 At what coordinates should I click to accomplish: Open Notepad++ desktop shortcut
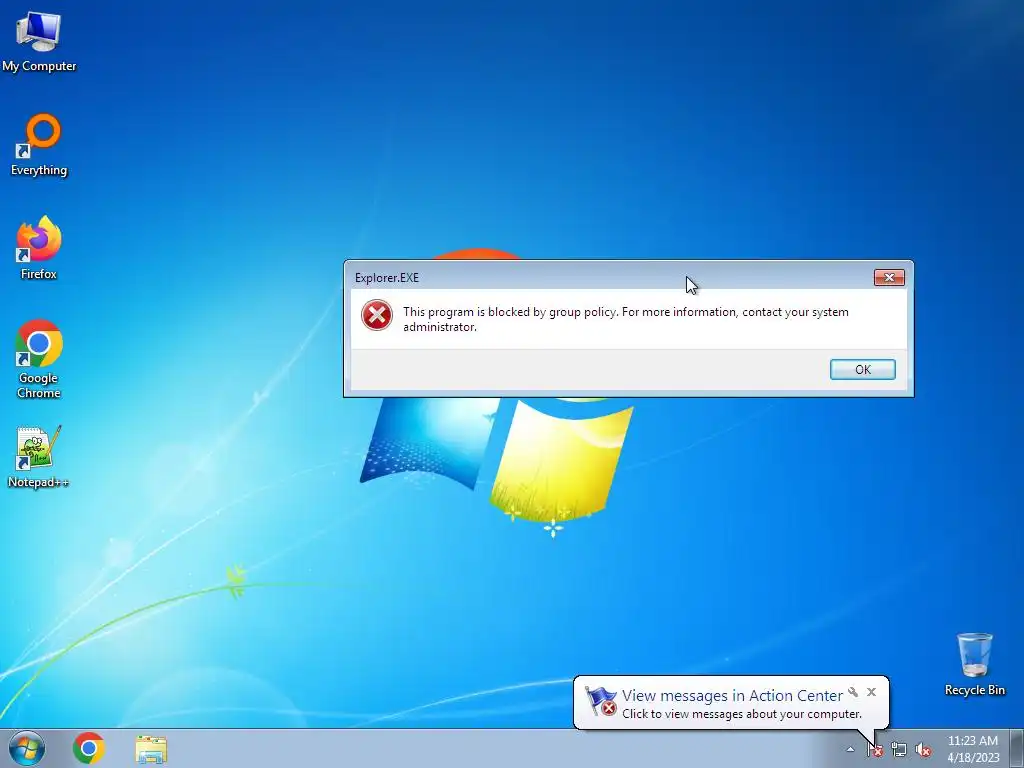pos(38,456)
